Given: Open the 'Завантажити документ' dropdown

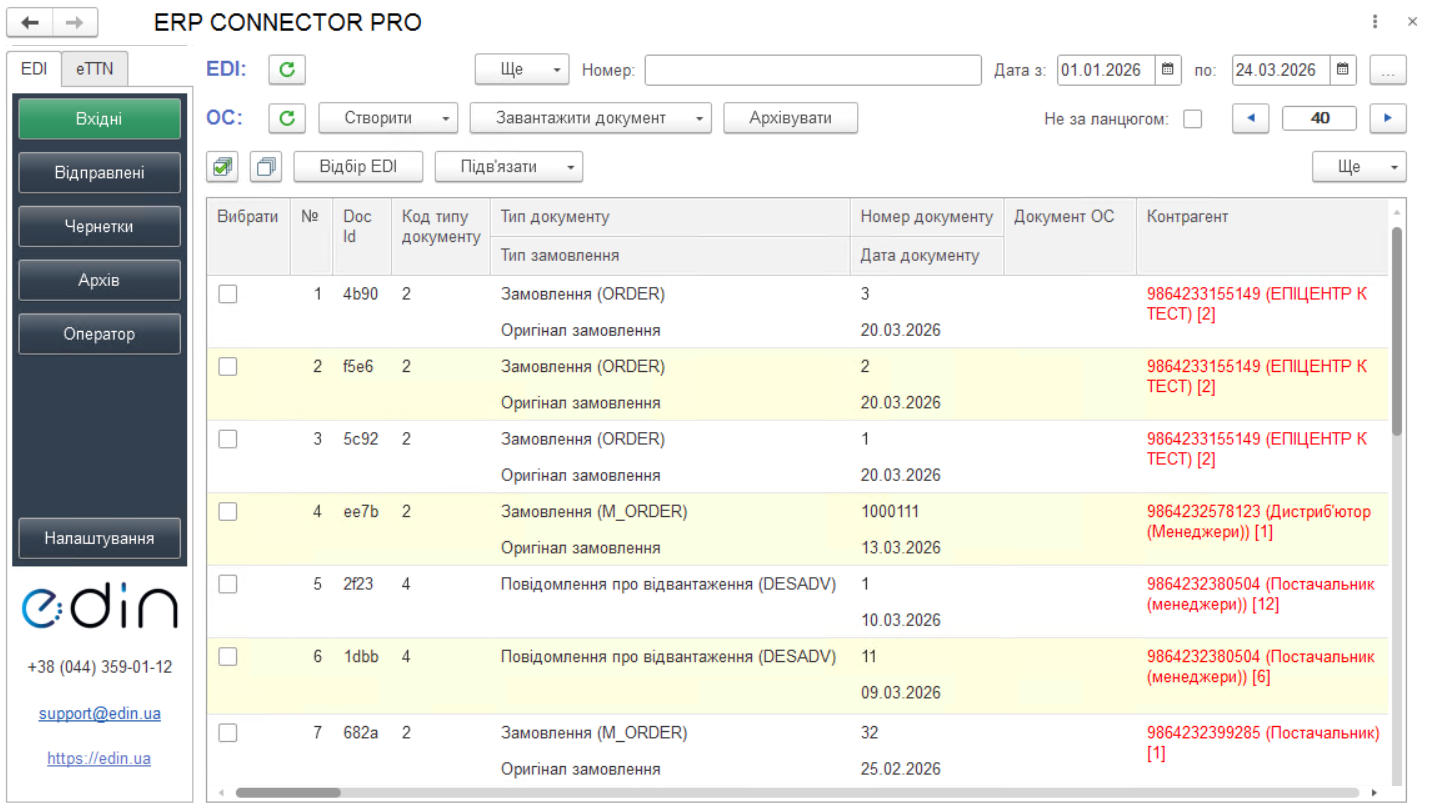Looking at the screenshot, I should (590, 118).
